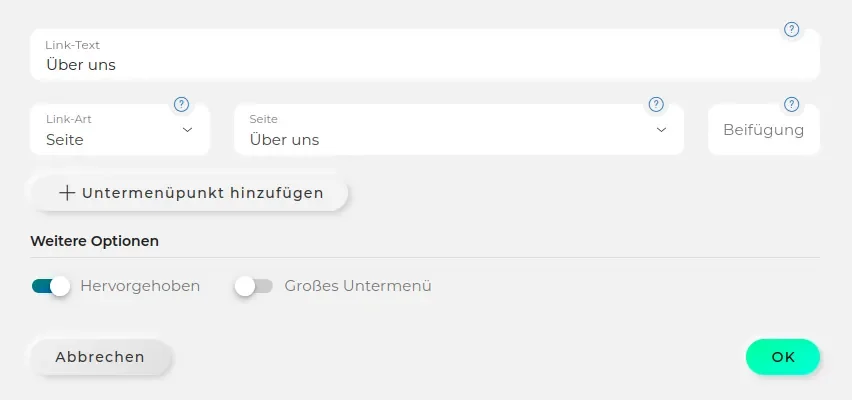
Task: Show the Link-Art help tooltip icon
Action: (181, 104)
